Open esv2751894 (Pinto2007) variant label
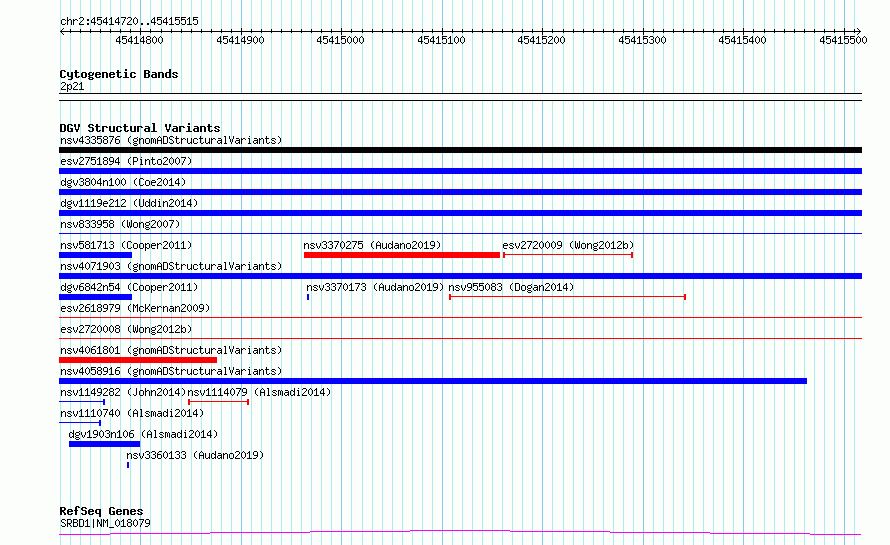The height and width of the screenshot is (545, 890). point(126,161)
